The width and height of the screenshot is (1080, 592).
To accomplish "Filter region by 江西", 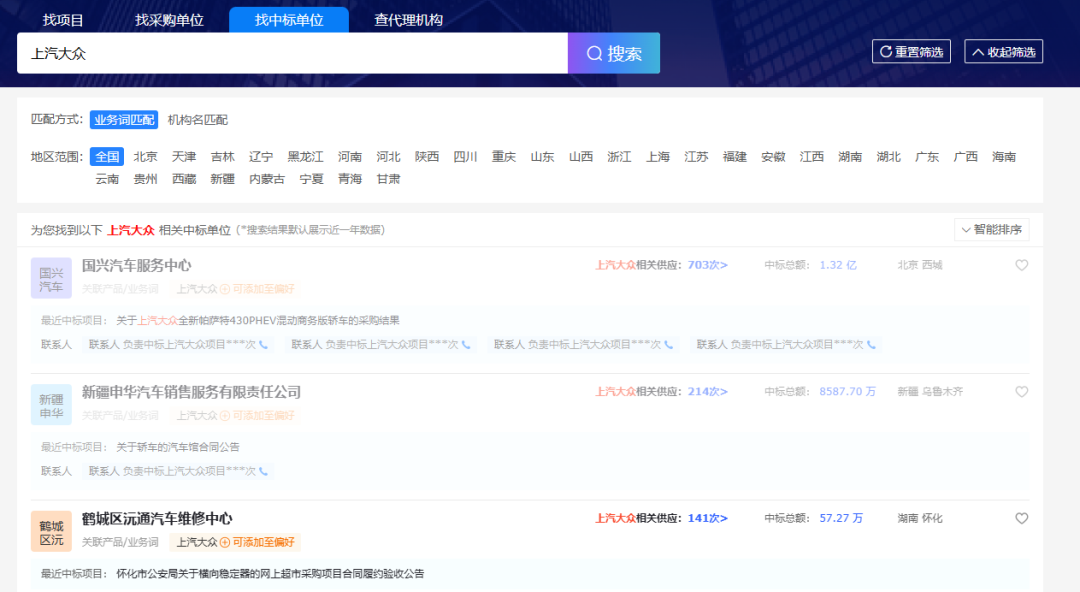I will coord(811,156).
